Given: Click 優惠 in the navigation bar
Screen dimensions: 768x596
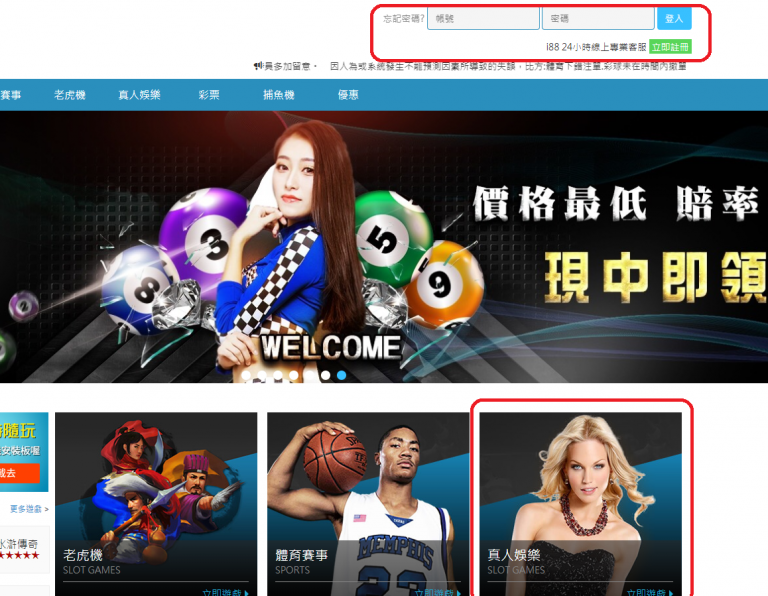Looking at the screenshot, I should click(x=348, y=95).
